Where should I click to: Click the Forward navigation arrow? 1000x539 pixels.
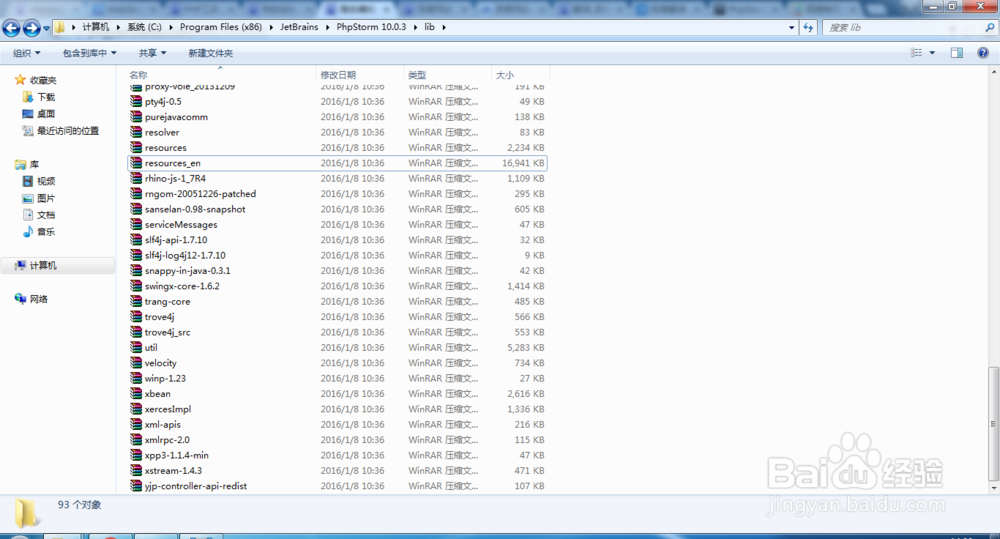point(31,28)
